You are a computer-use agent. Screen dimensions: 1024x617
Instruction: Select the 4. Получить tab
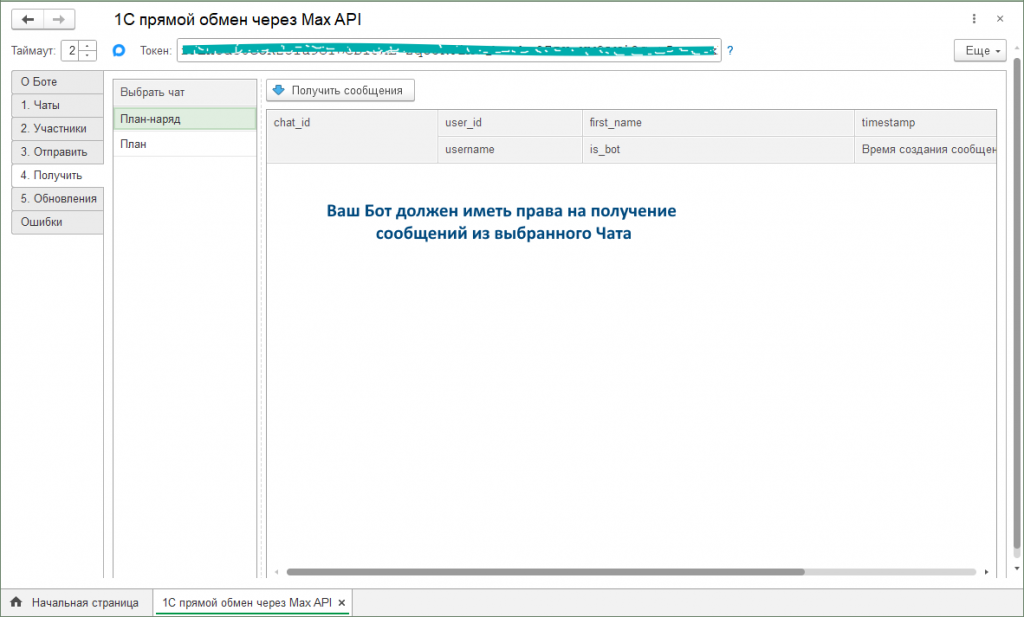pos(57,175)
